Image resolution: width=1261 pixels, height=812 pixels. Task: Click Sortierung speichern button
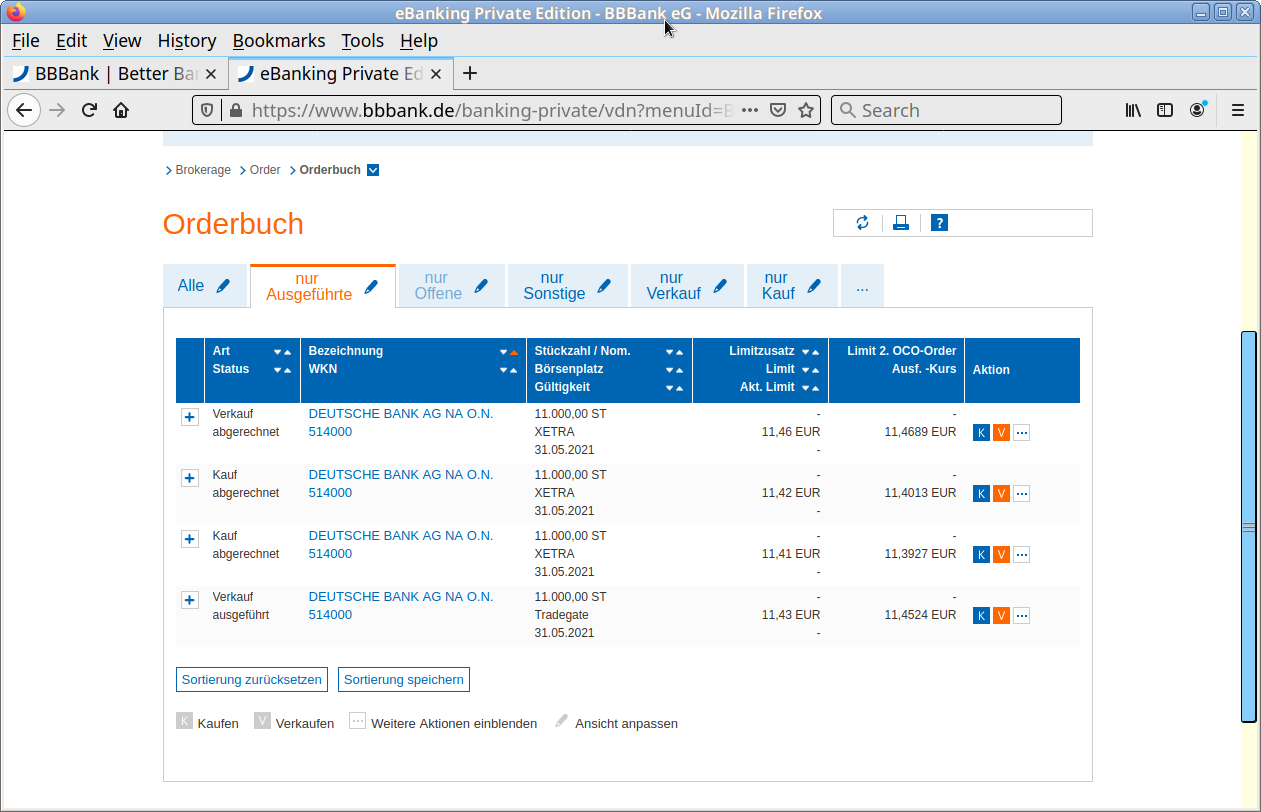404,680
